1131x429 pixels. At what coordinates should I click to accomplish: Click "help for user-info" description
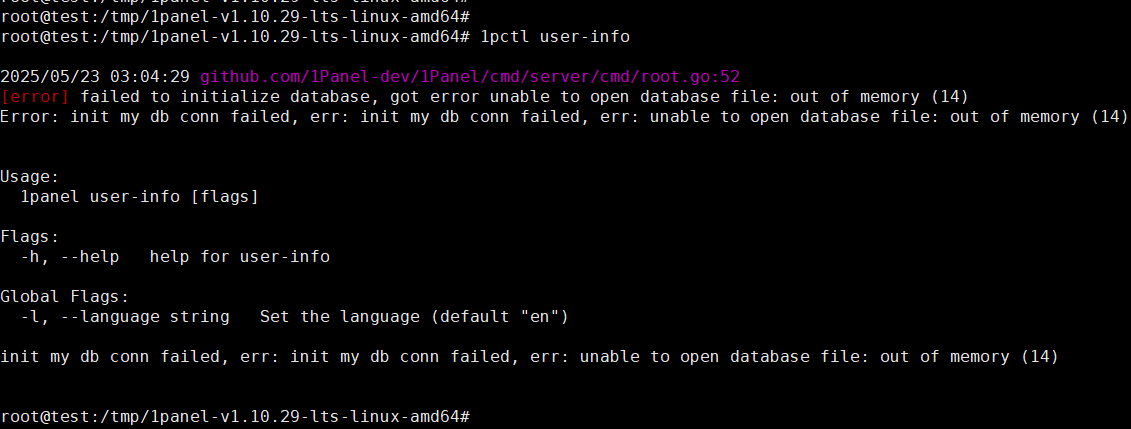[x=239, y=257]
